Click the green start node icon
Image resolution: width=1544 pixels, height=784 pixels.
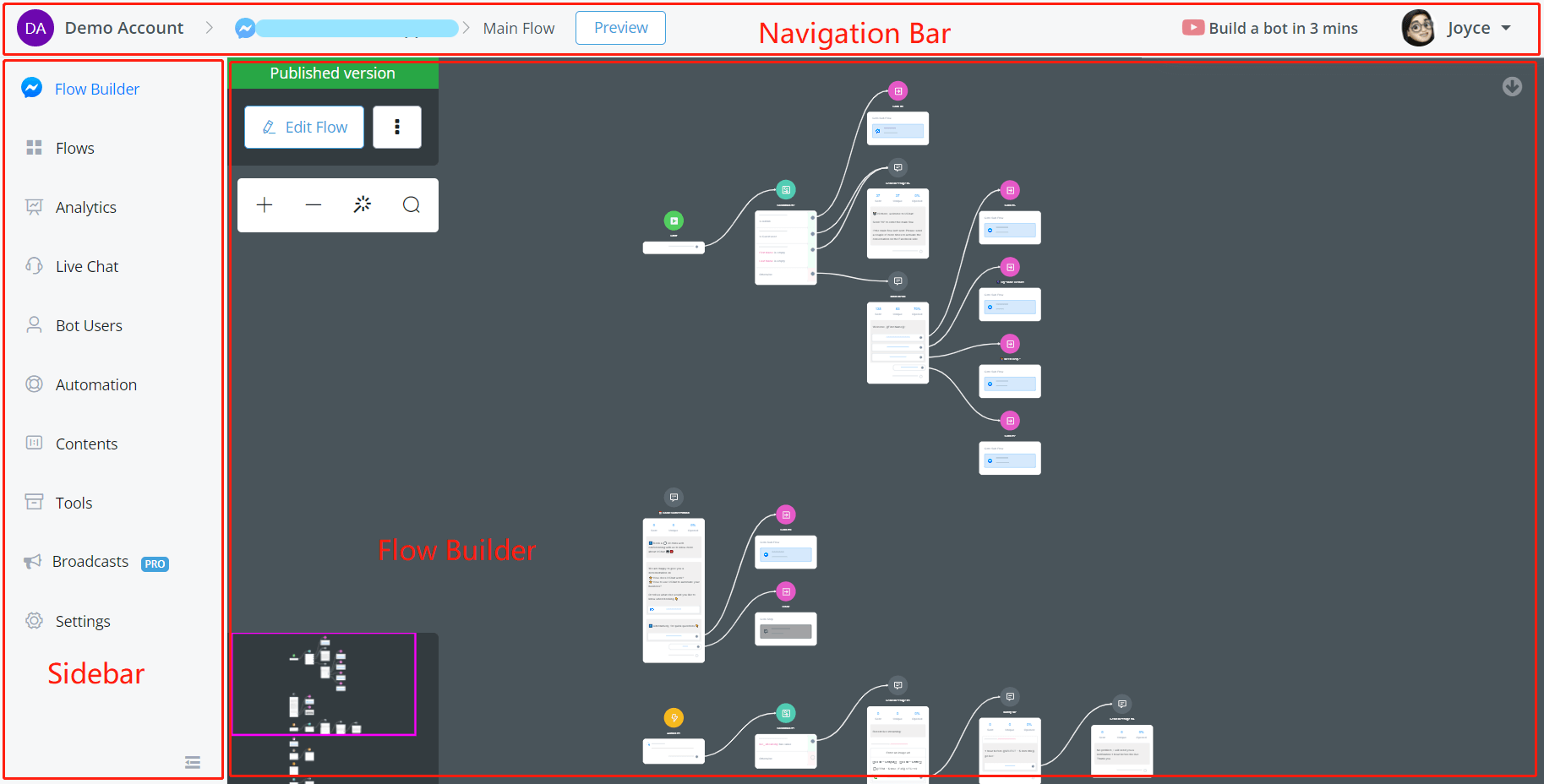point(674,221)
